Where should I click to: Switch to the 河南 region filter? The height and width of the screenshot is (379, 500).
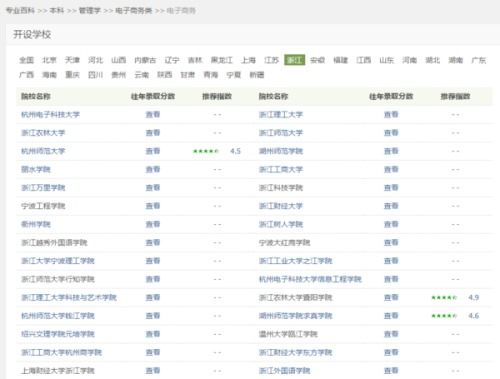click(409, 60)
